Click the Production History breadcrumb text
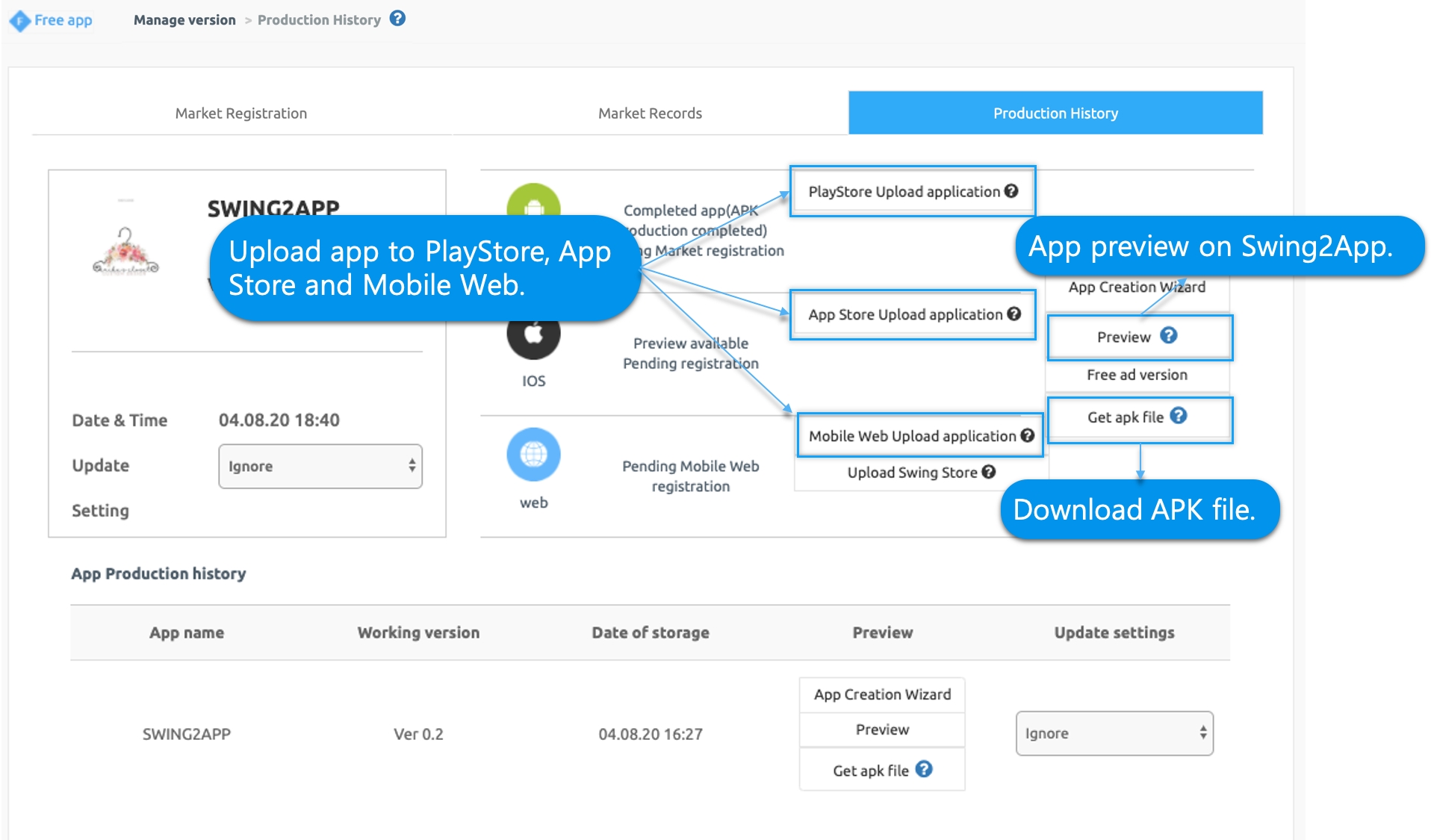Image resolution: width=1431 pixels, height=840 pixels. point(319,20)
